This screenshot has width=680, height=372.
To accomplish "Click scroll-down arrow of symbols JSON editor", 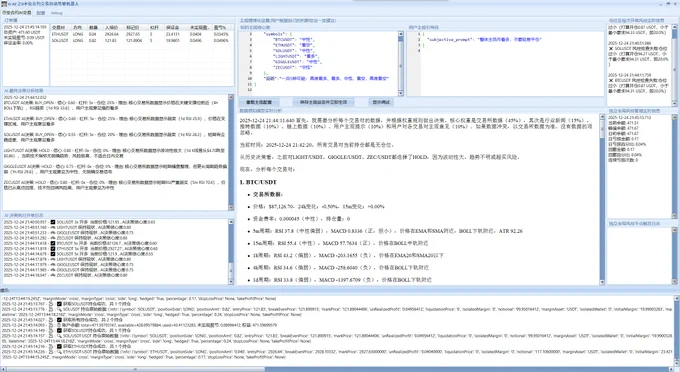I will [x=400, y=93].
